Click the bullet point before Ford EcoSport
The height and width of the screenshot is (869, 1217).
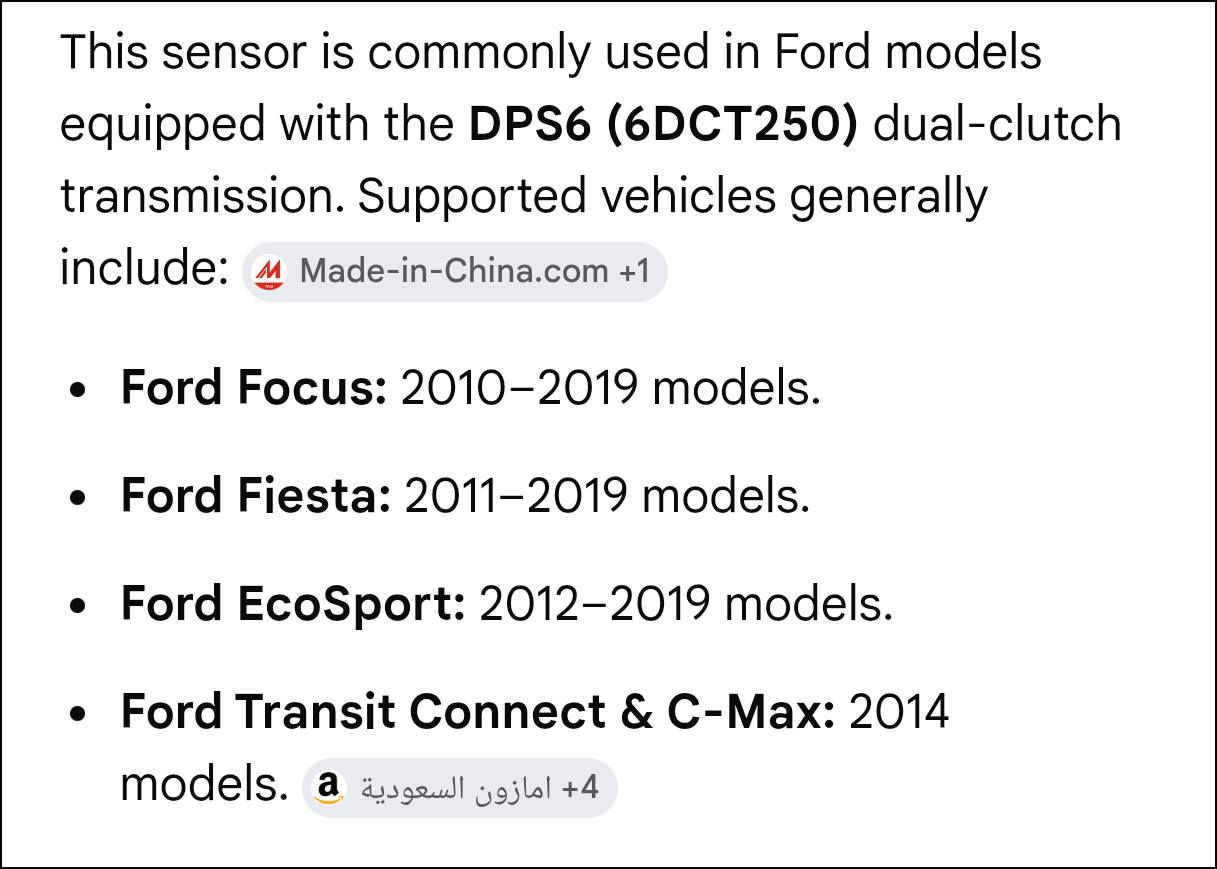[x=80, y=606]
